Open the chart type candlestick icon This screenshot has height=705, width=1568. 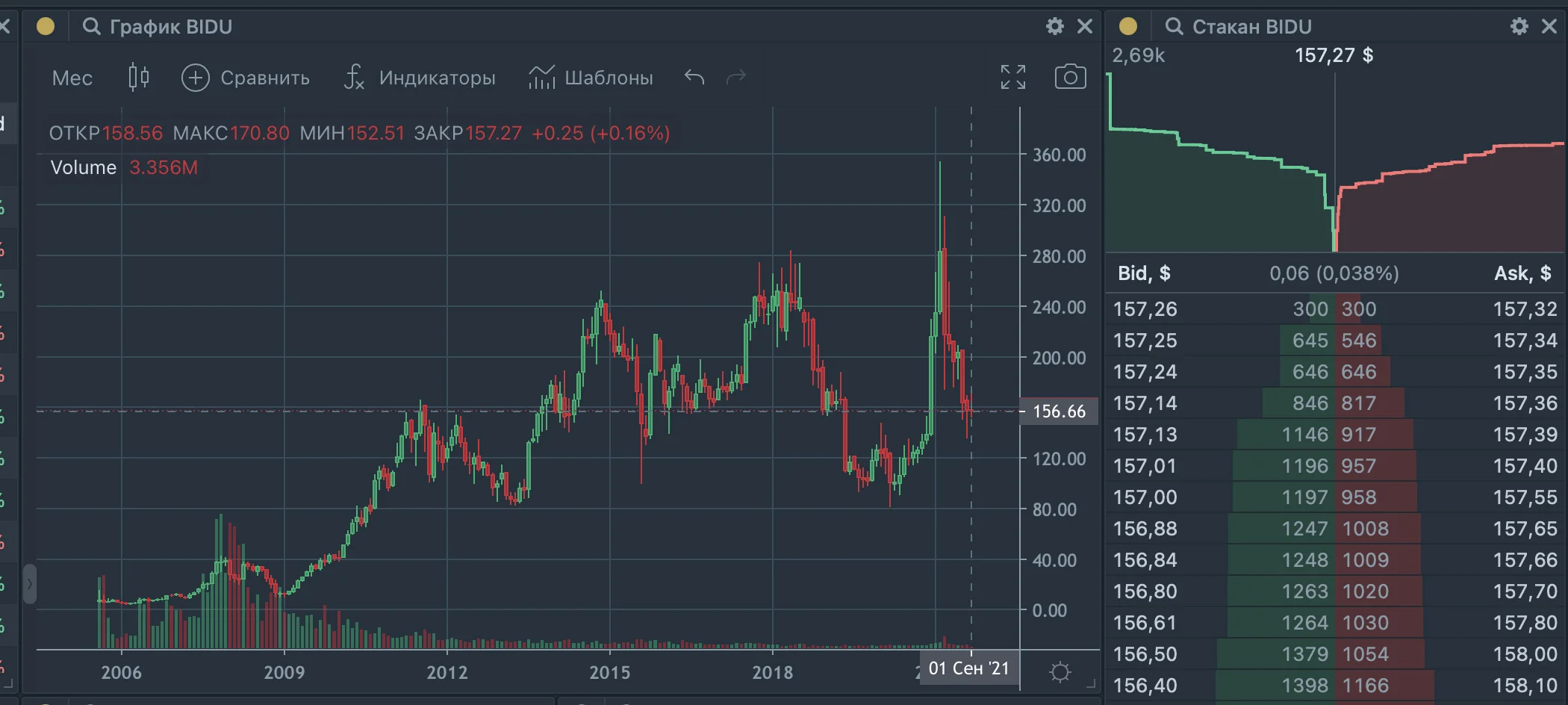coord(138,78)
